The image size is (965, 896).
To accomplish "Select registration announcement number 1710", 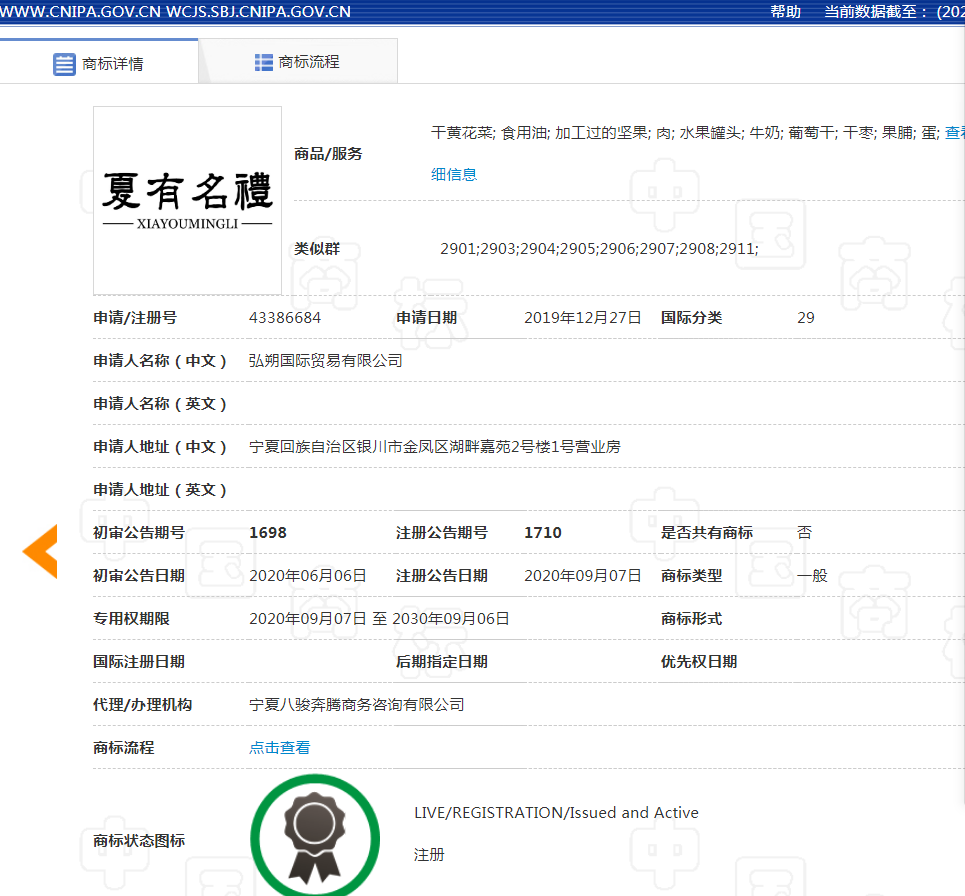I will point(543,533).
